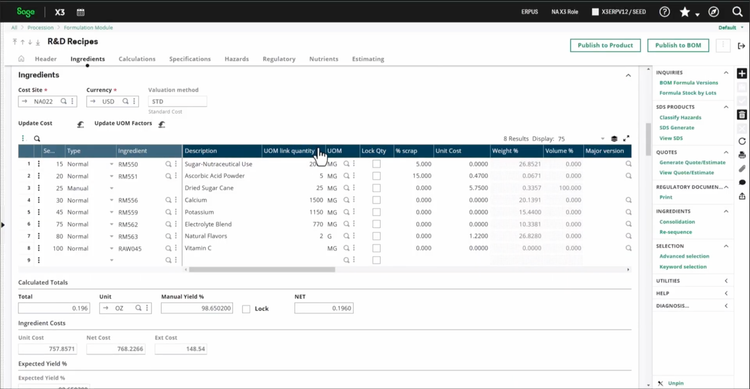Open the Formulation Module breadcrumb

coord(88,28)
